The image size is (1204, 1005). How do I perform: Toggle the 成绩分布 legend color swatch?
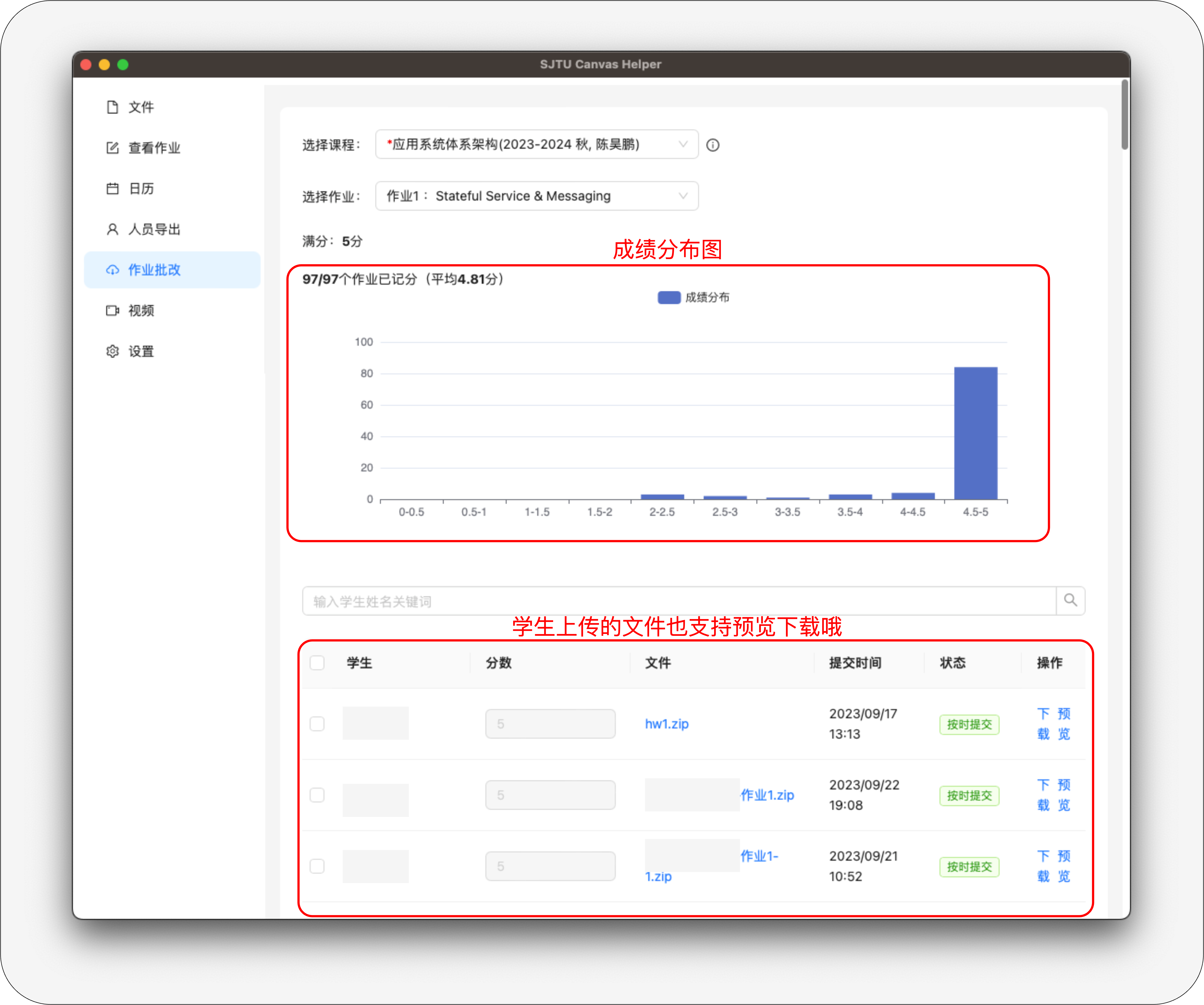pyautogui.click(x=669, y=297)
